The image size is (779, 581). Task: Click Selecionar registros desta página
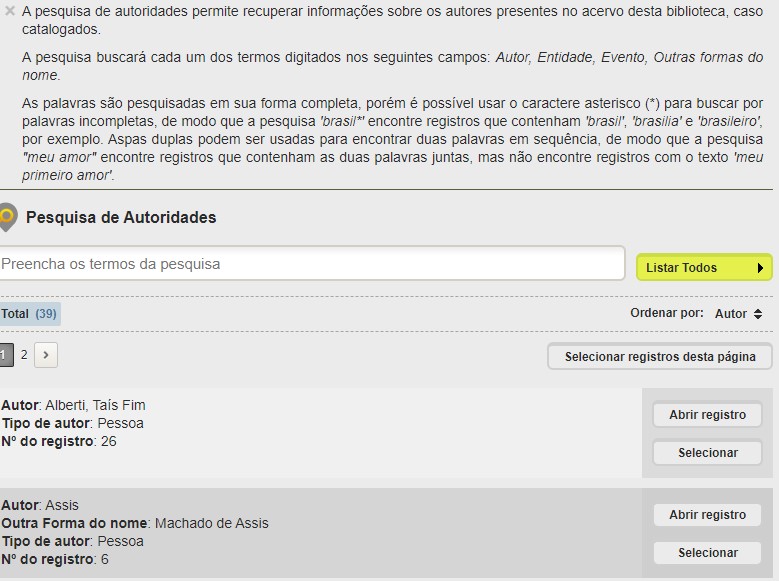660,357
